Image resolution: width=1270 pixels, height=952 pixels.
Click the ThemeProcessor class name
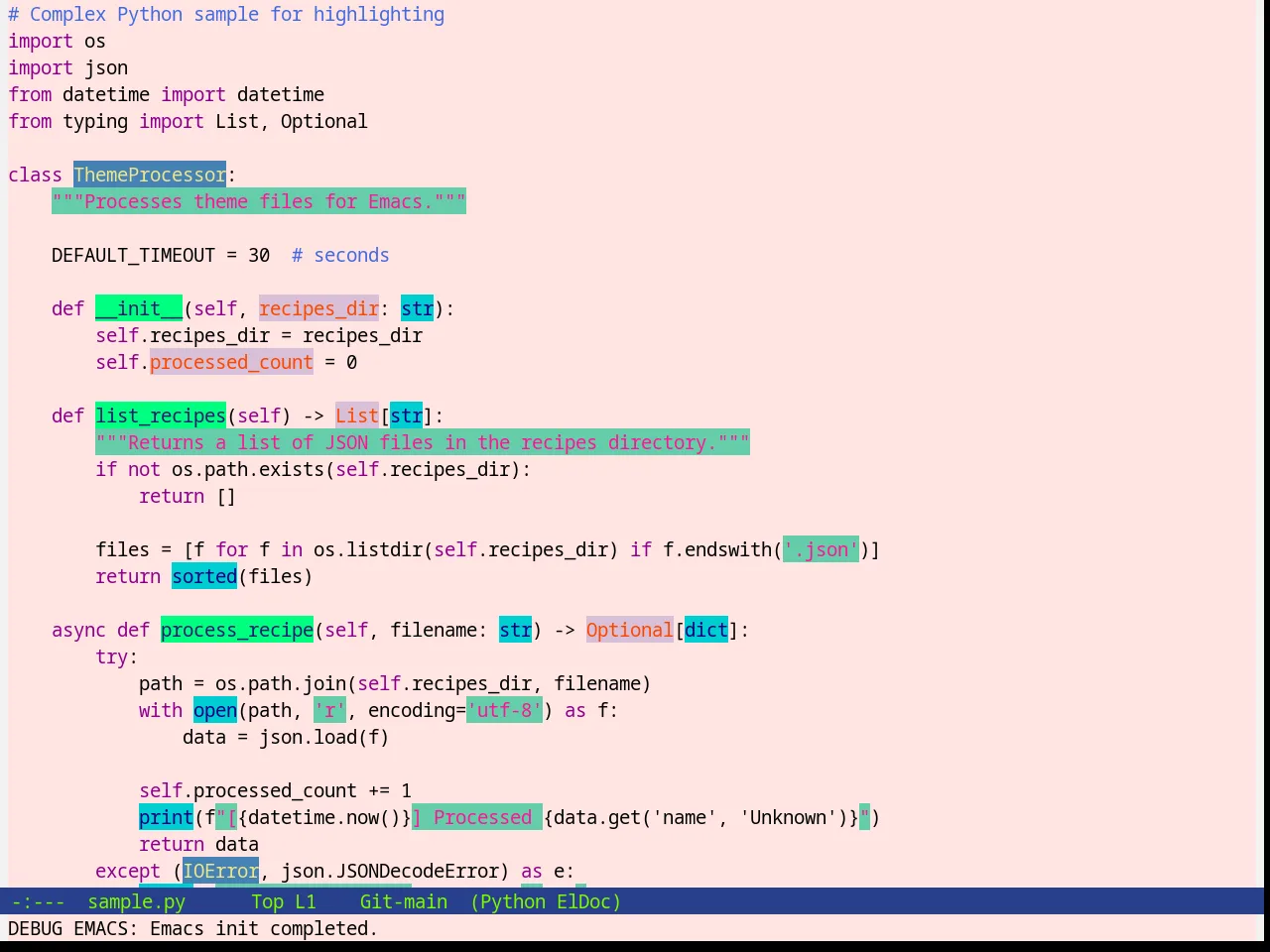[x=150, y=175]
